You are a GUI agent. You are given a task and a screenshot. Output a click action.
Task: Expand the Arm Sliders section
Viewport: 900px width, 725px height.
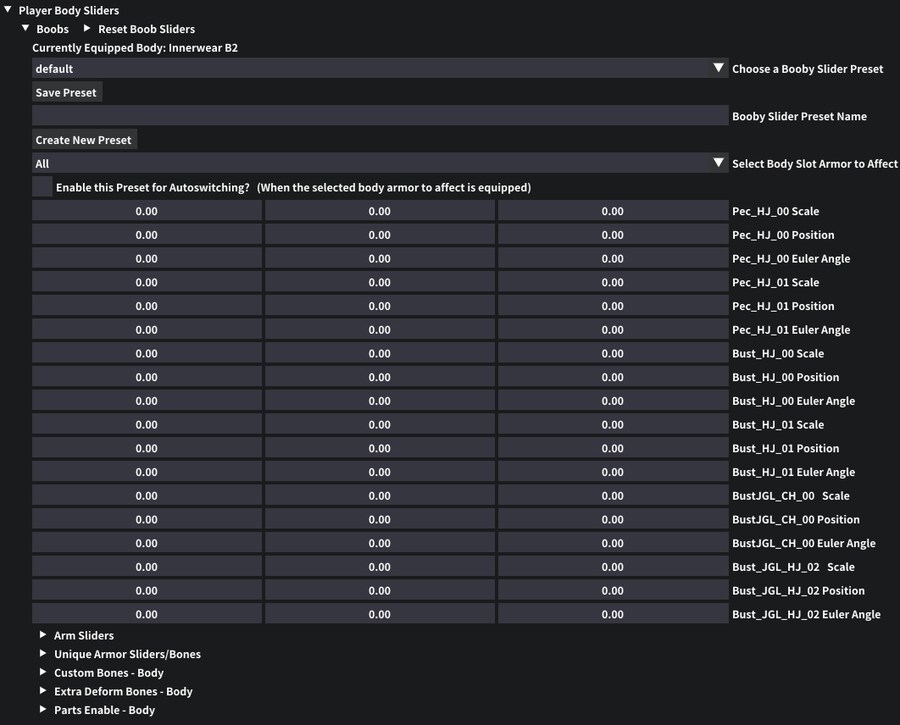click(44, 635)
